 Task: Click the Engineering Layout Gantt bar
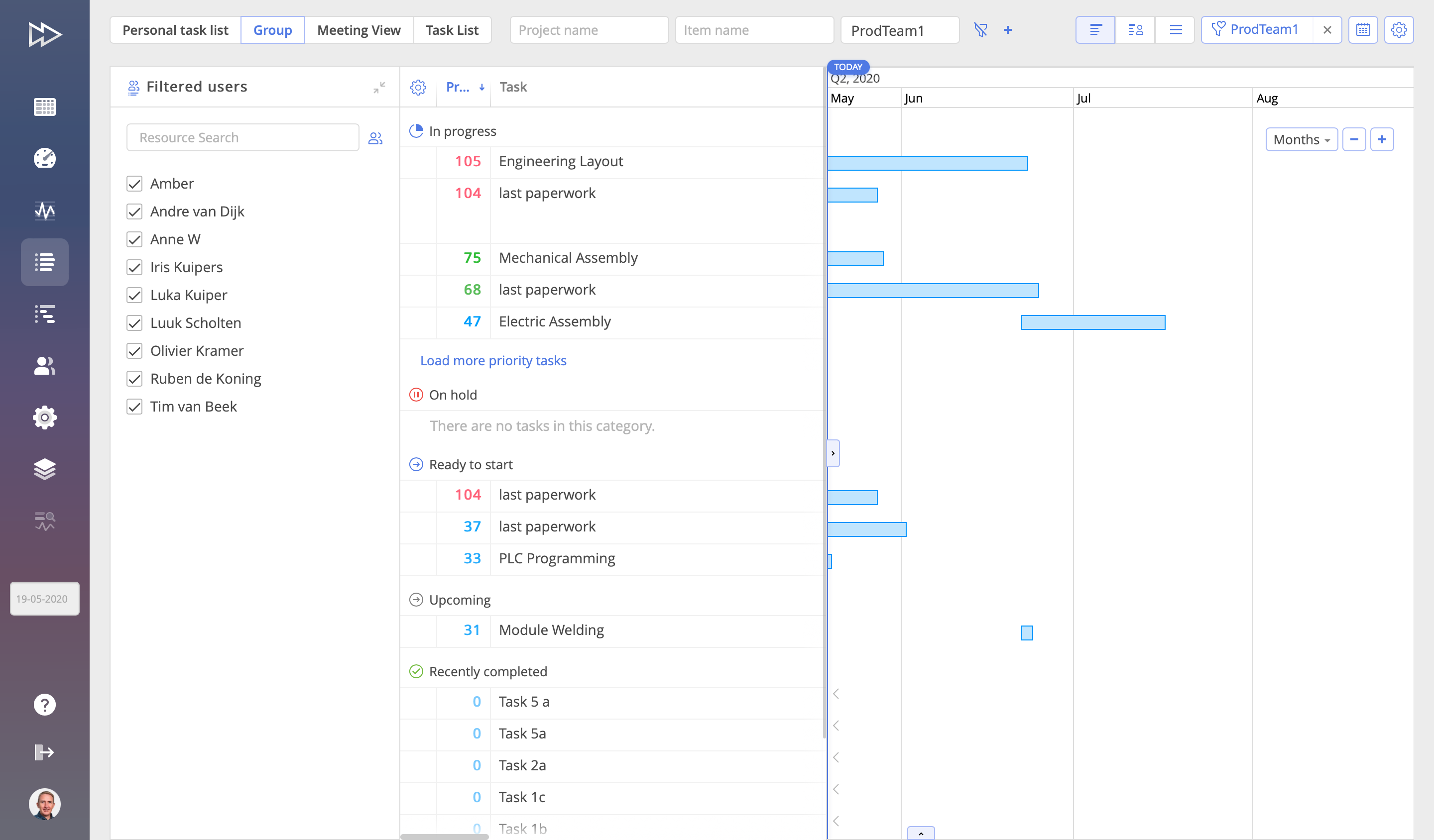click(928, 163)
